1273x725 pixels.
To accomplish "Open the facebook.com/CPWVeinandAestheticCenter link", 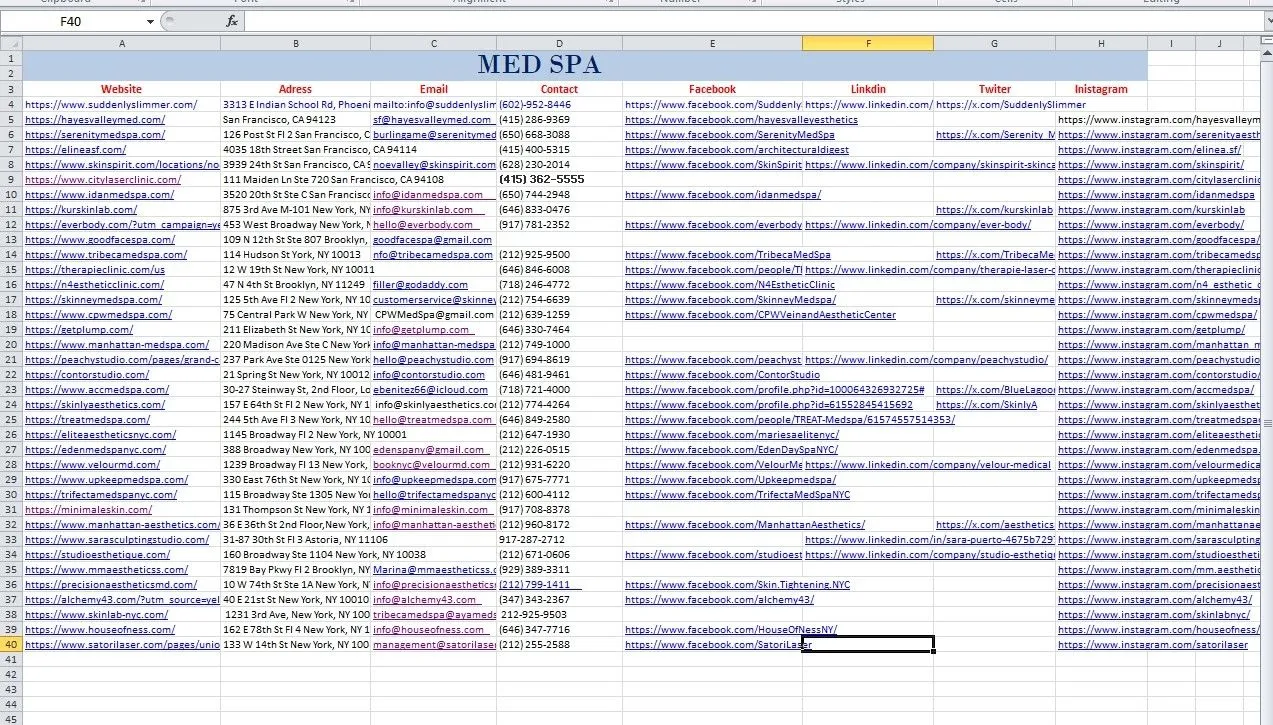I will point(760,314).
